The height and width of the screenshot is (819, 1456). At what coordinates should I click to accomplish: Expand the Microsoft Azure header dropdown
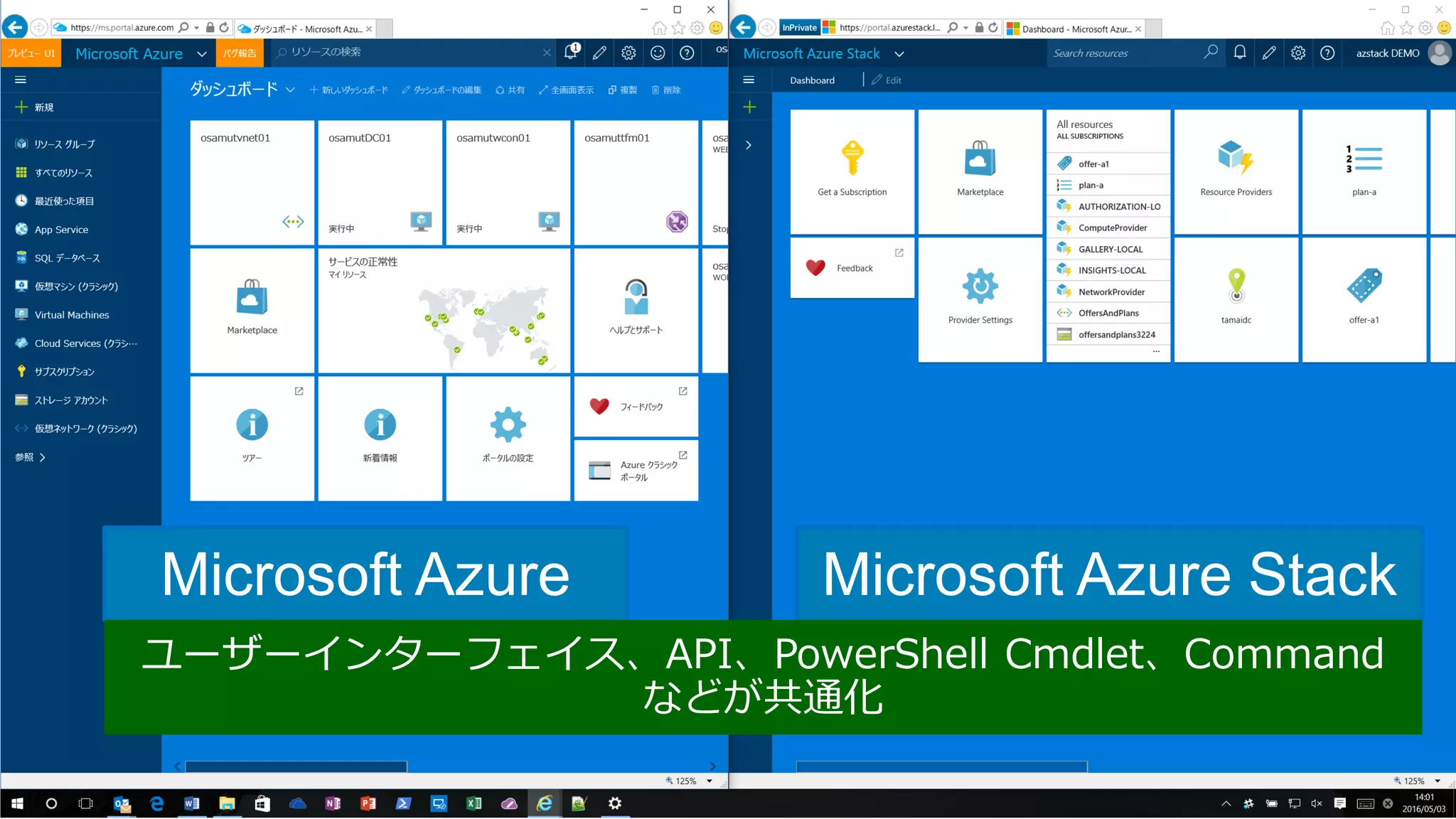(x=202, y=54)
